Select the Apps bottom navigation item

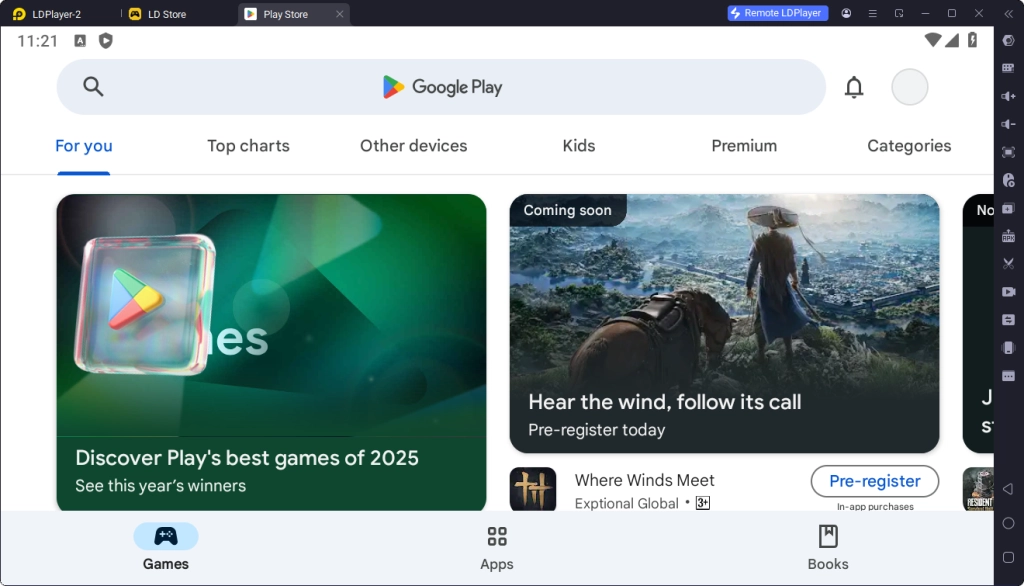click(496, 546)
